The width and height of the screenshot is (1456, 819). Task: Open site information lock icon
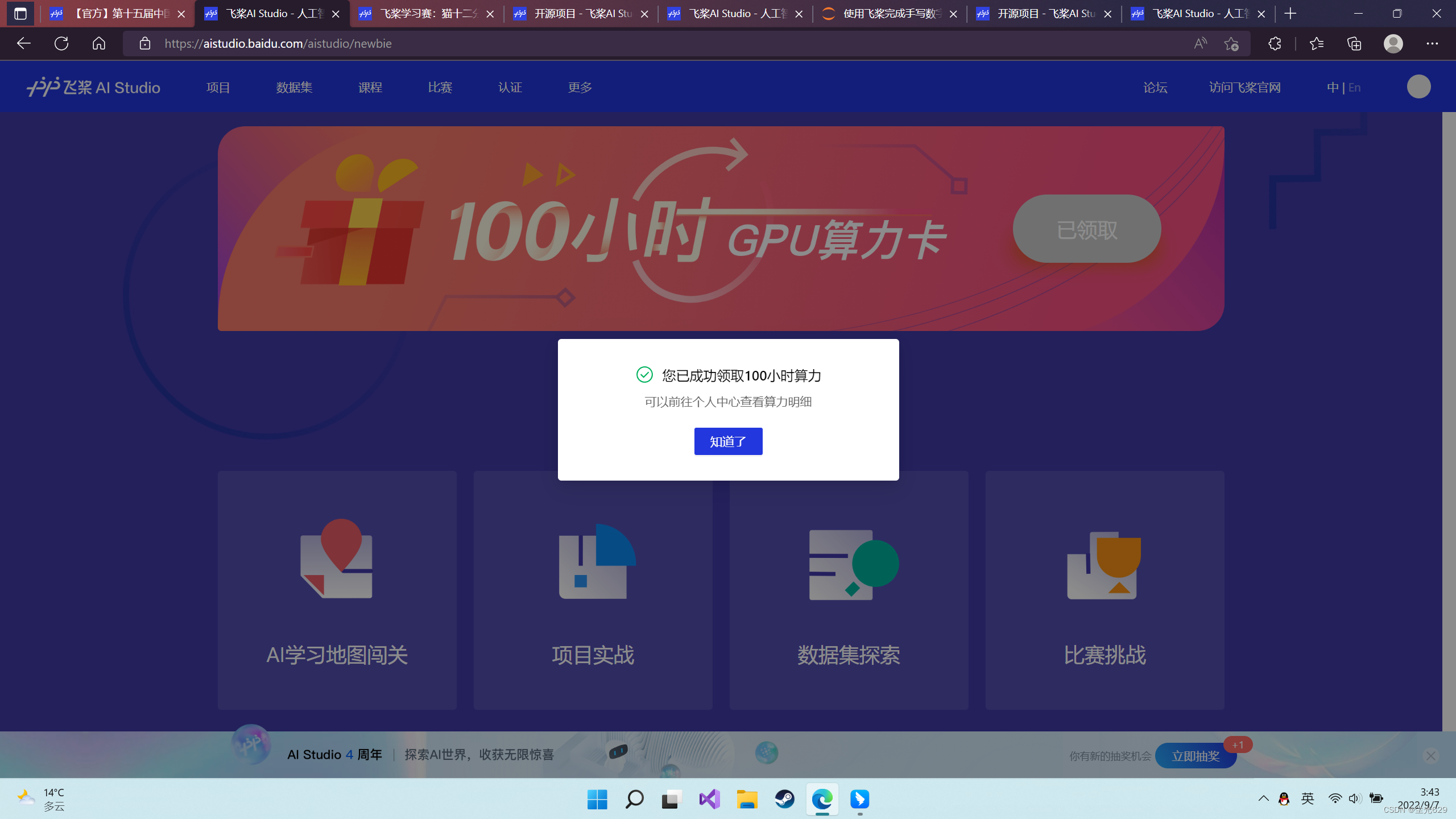[x=145, y=43]
